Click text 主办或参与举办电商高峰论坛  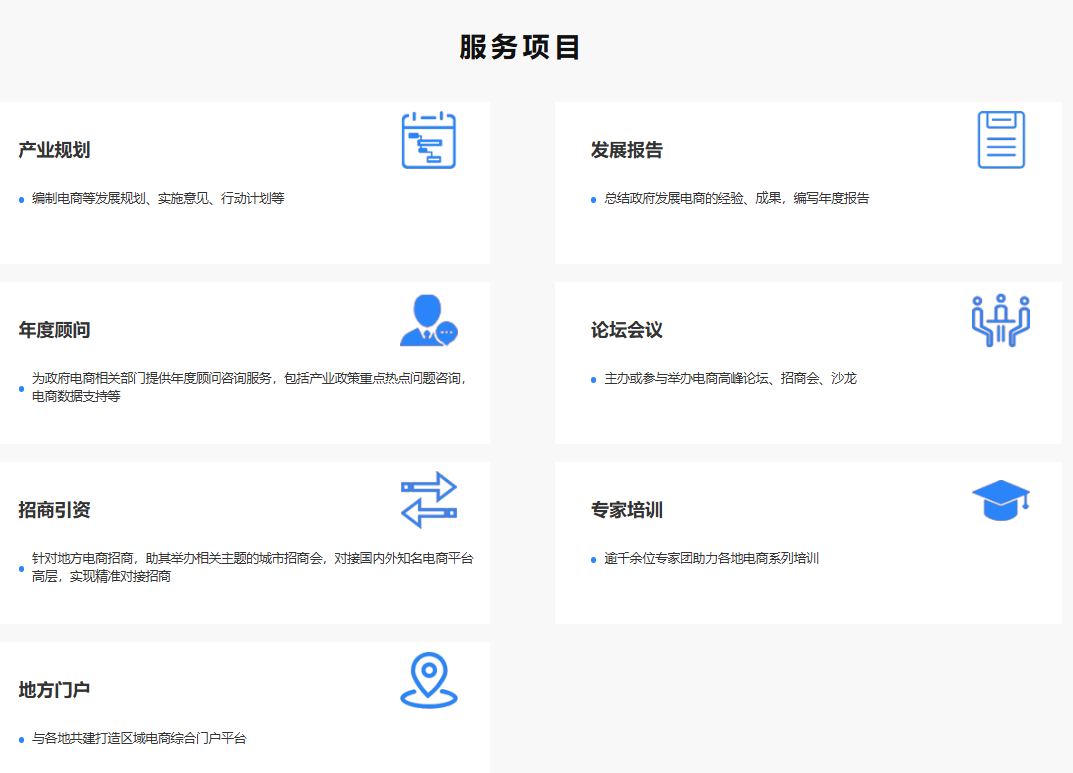pyautogui.click(x=730, y=379)
